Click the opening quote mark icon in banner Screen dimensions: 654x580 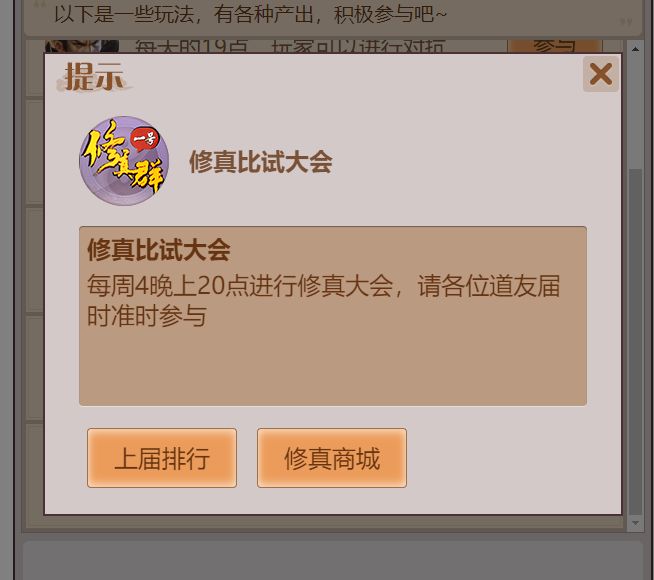40,5
